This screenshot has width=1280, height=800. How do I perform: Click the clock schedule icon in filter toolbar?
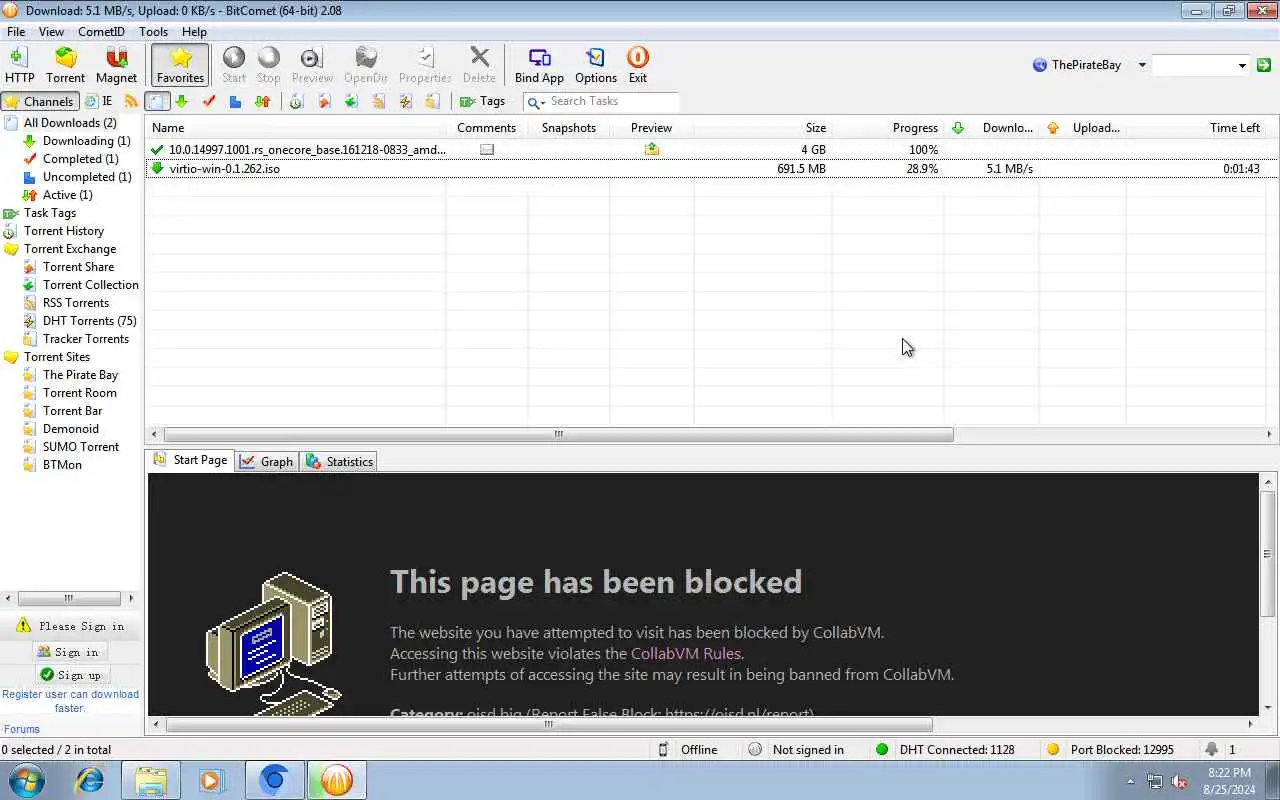point(296,101)
